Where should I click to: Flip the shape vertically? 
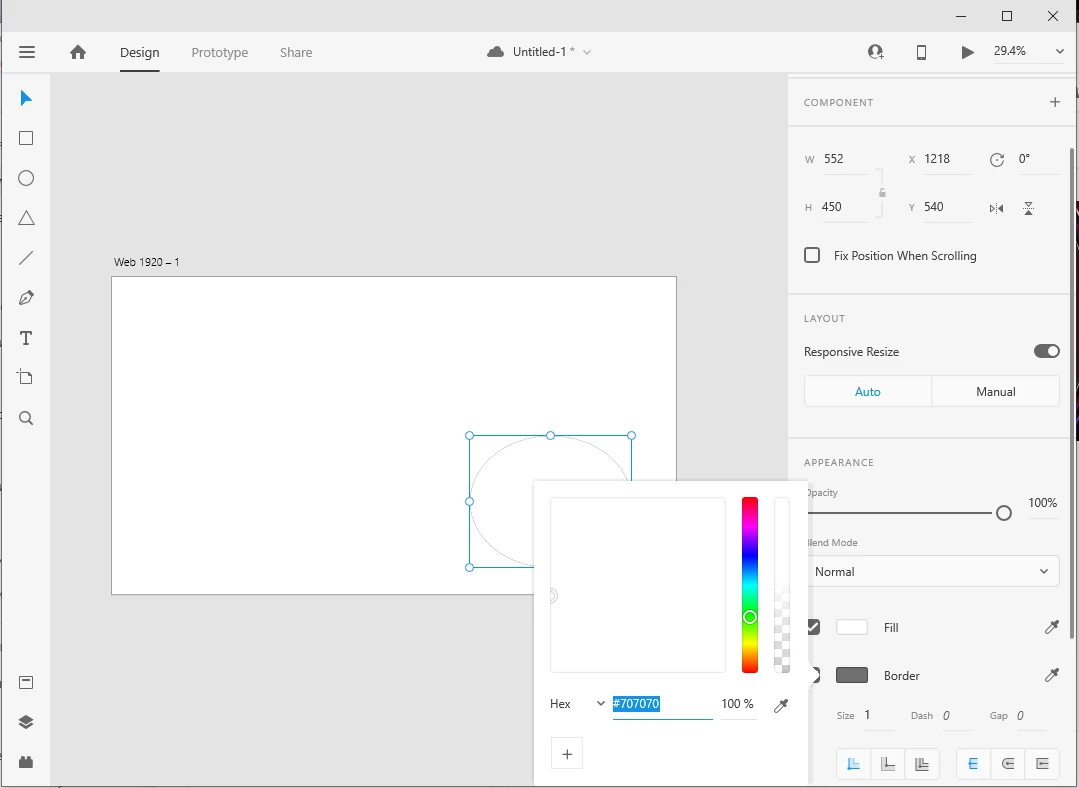pyautogui.click(x=1028, y=209)
